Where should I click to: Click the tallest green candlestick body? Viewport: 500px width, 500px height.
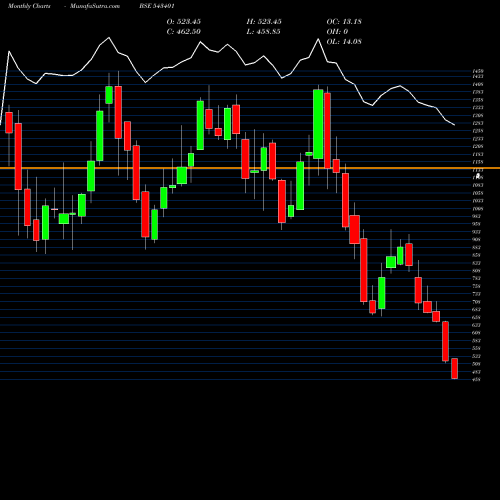point(318,124)
